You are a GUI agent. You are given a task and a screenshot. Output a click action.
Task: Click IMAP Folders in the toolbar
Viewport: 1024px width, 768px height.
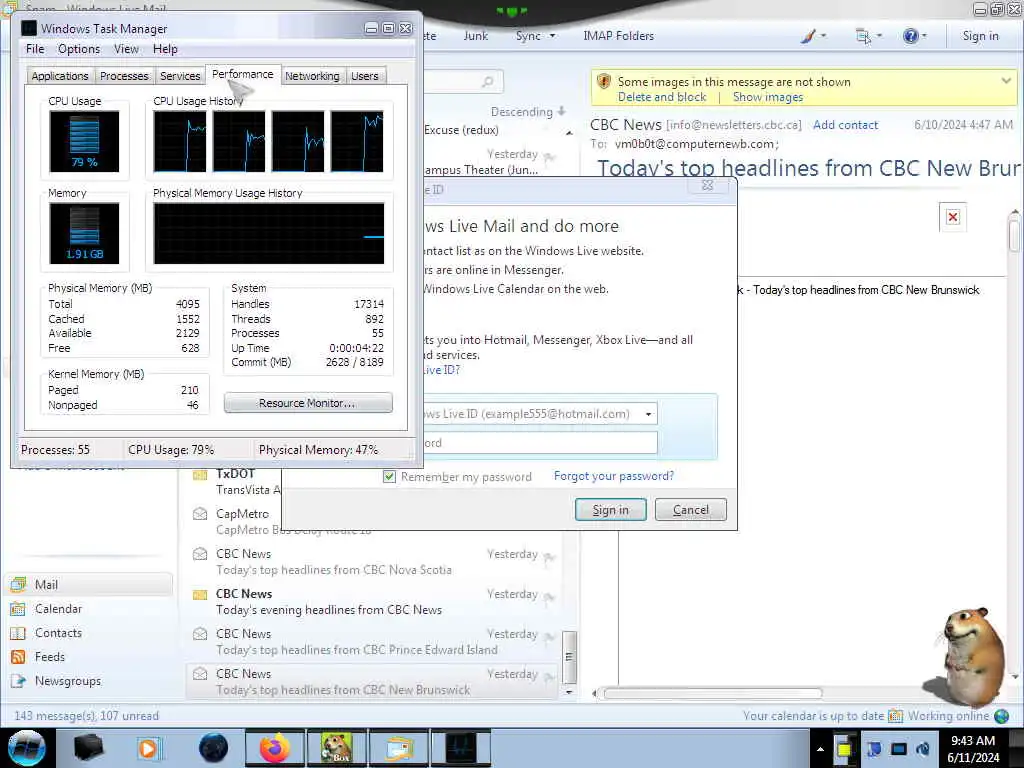pyautogui.click(x=618, y=36)
